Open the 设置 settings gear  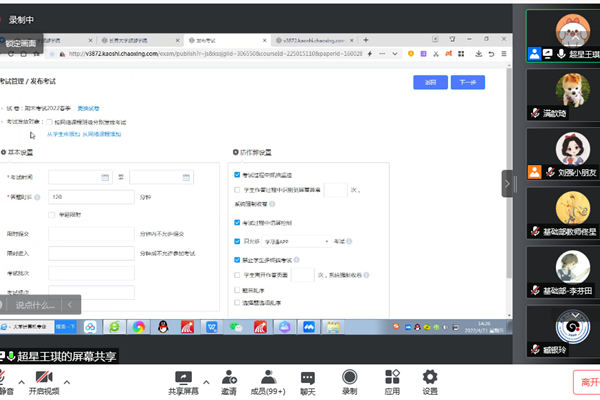[430, 377]
